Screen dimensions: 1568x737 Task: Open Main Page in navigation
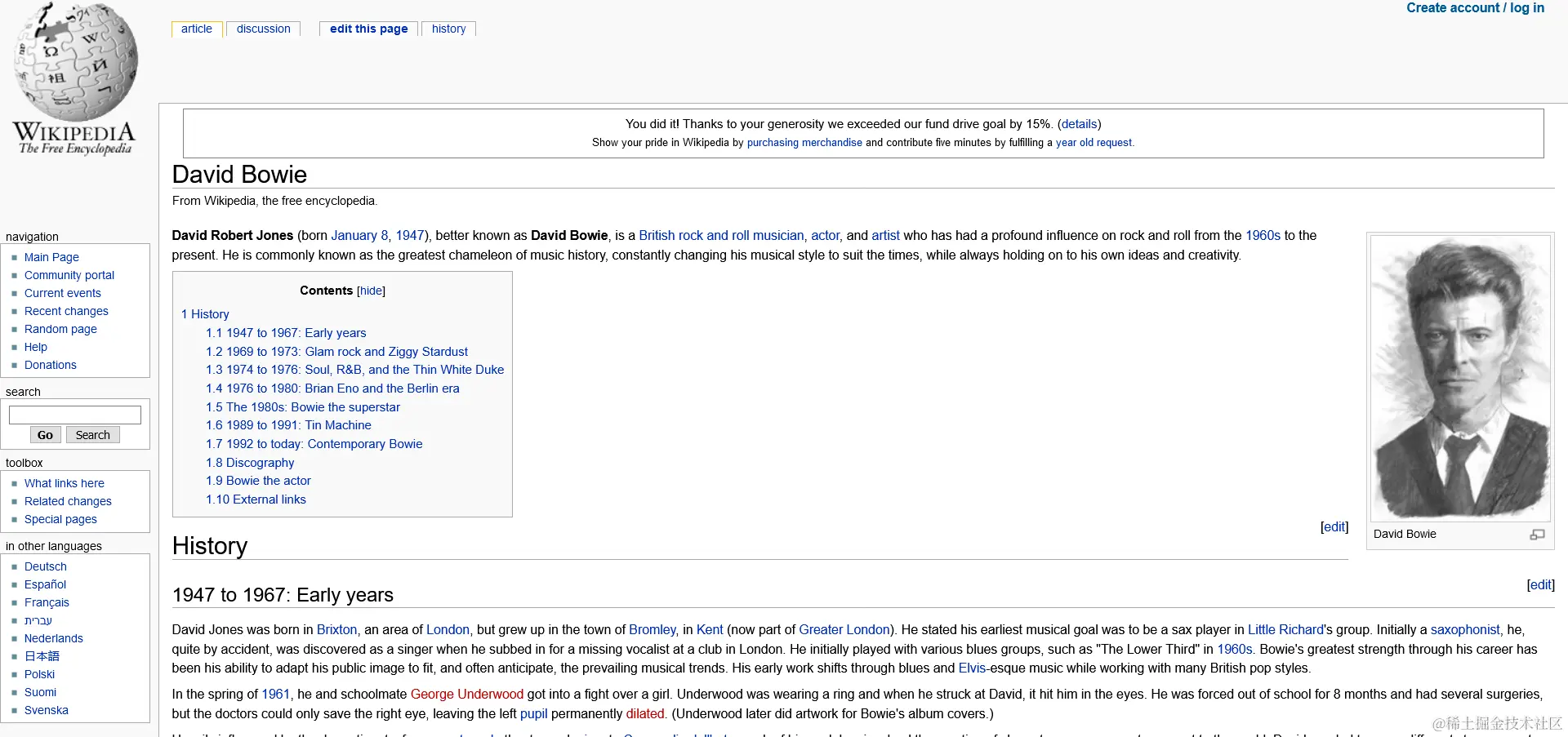click(x=51, y=257)
